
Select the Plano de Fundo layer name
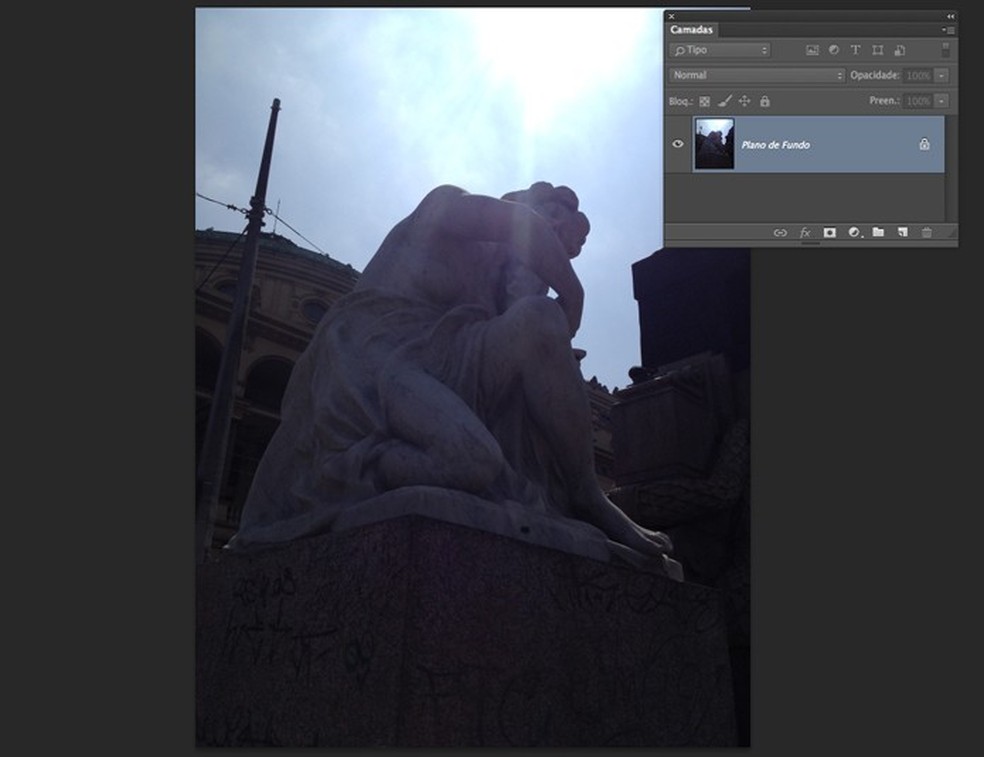776,145
